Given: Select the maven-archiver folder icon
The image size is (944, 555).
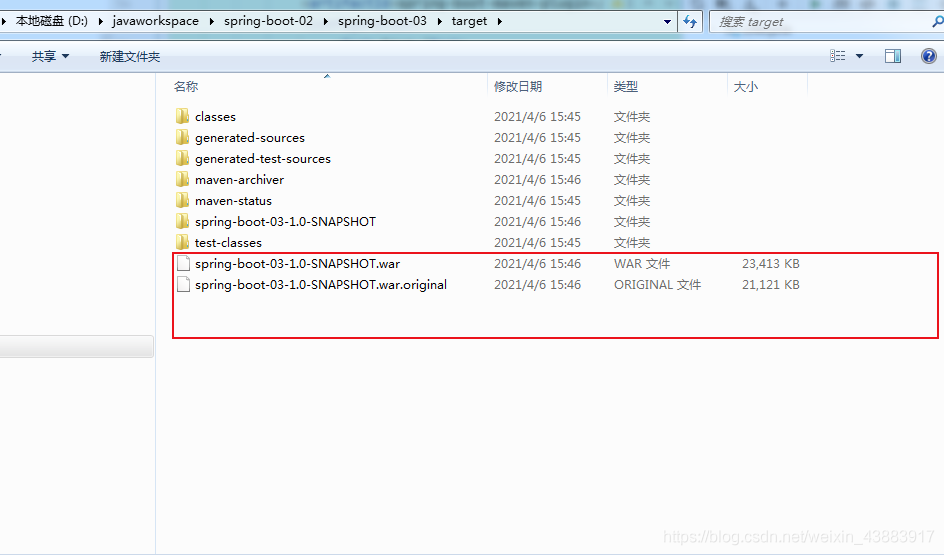Looking at the screenshot, I should click(x=183, y=179).
